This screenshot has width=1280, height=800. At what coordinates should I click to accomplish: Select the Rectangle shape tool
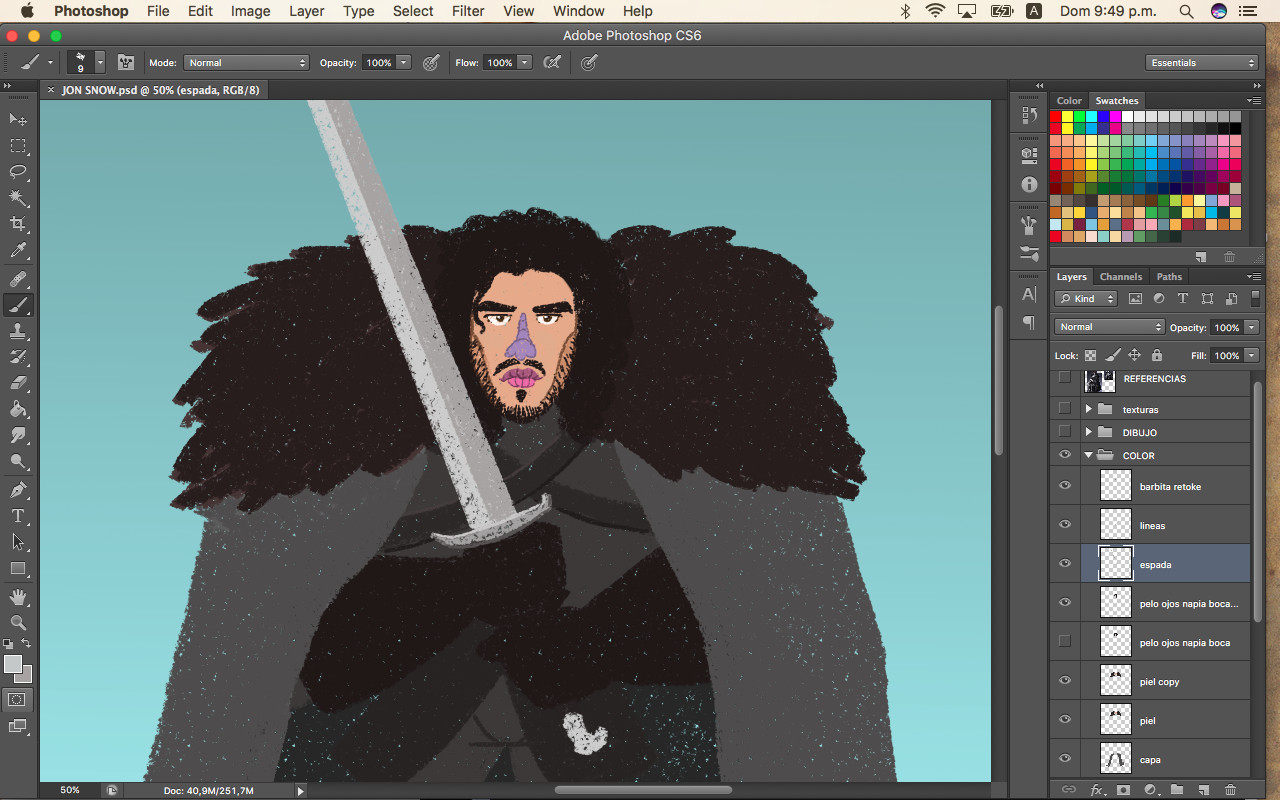click(18, 569)
